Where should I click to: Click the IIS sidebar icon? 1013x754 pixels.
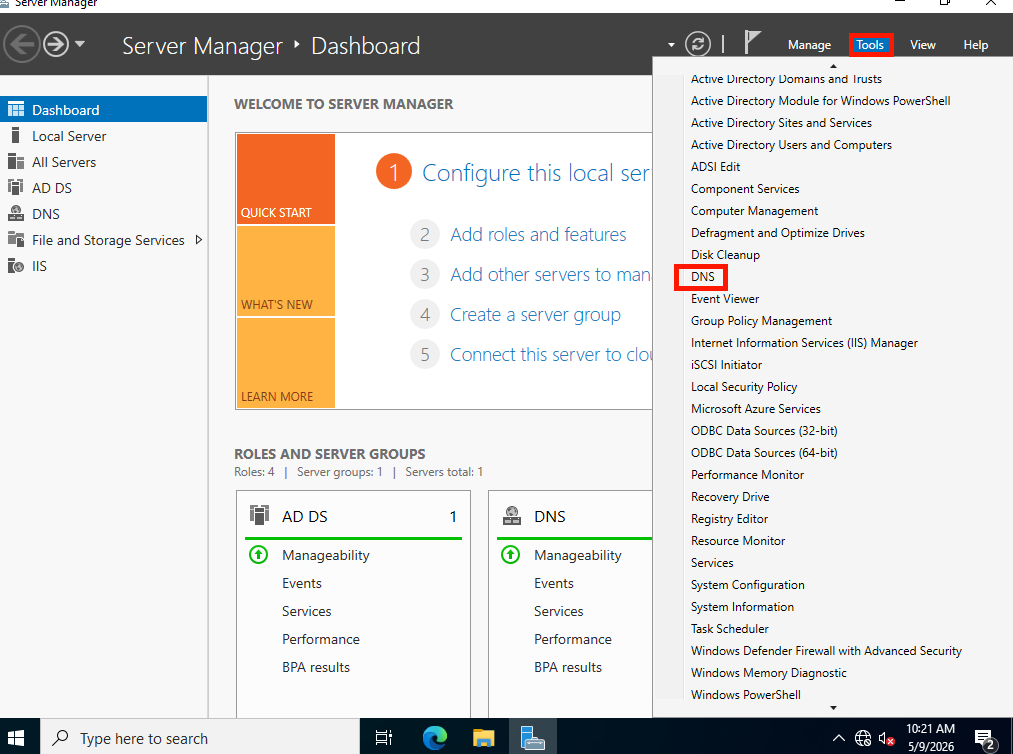point(16,266)
